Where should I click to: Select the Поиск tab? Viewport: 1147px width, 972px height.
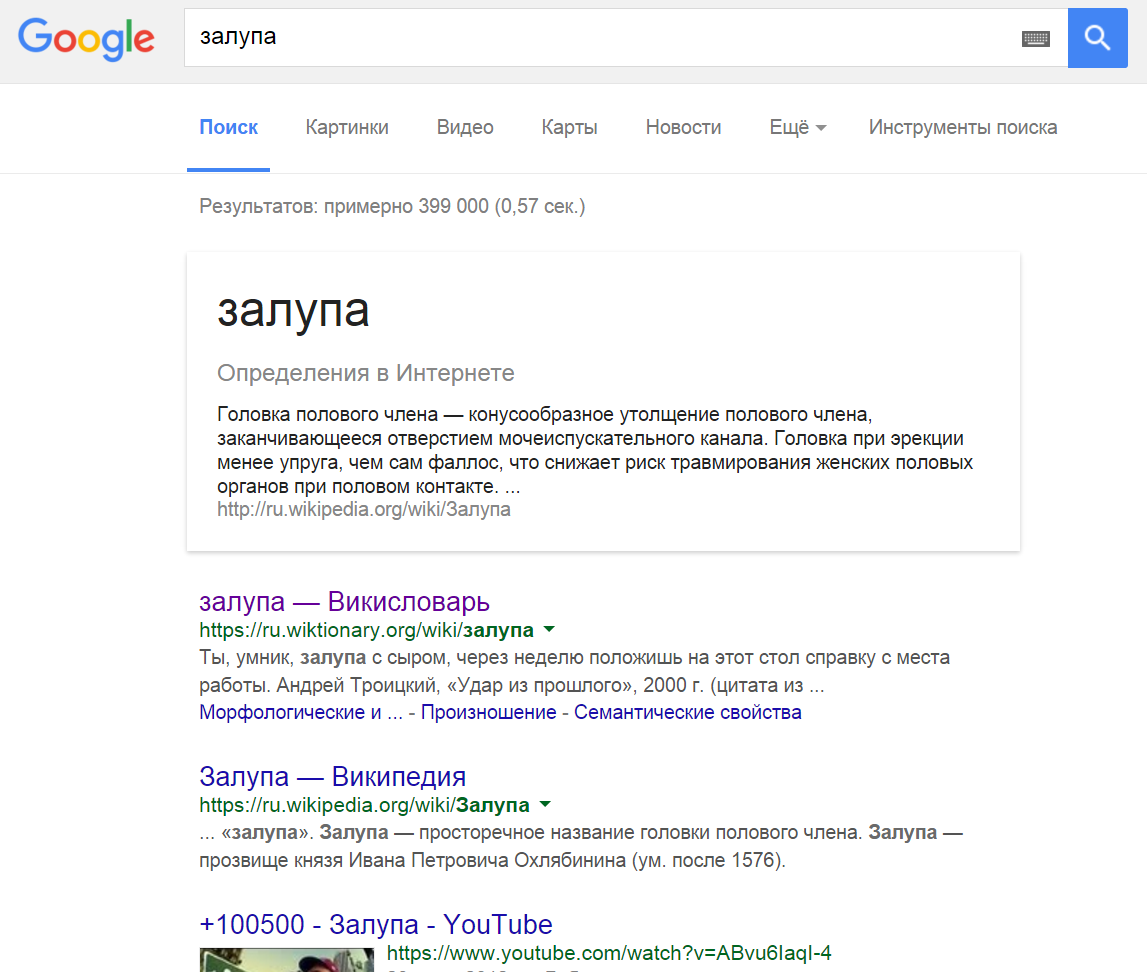[x=228, y=127]
